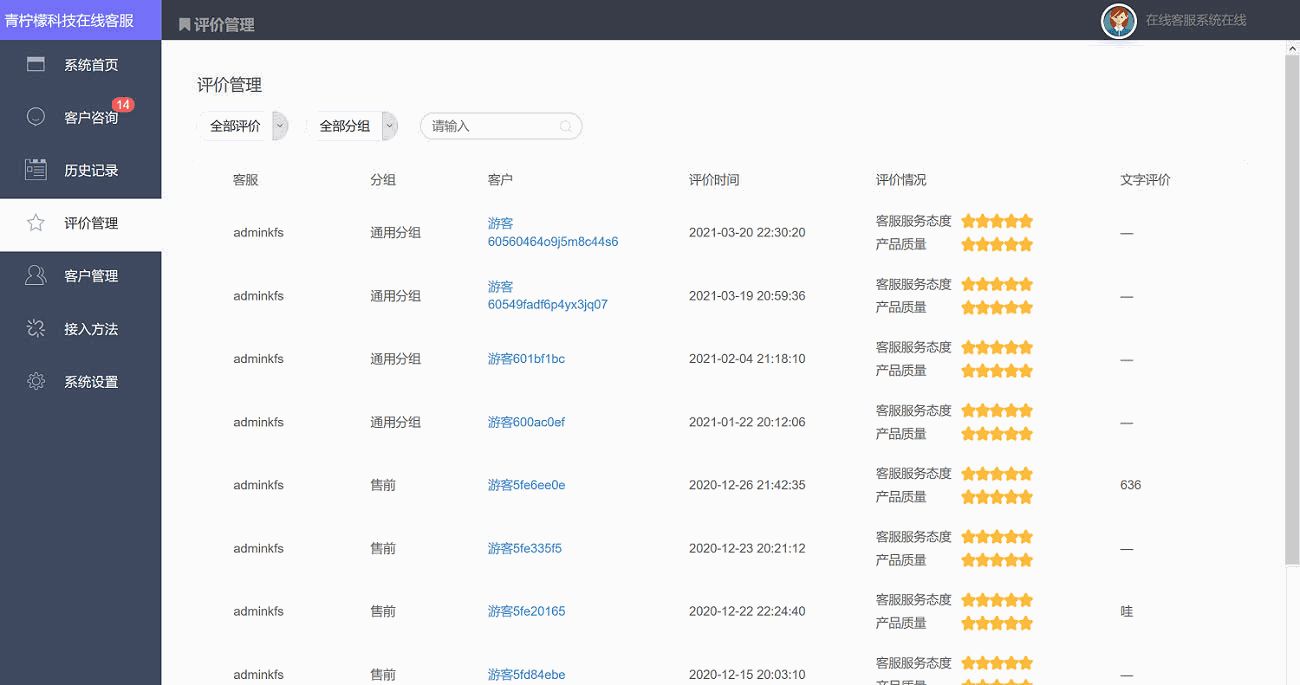Open visitor link 游客601bf1bc
Image resolution: width=1300 pixels, height=685 pixels.
tap(526, 359)
